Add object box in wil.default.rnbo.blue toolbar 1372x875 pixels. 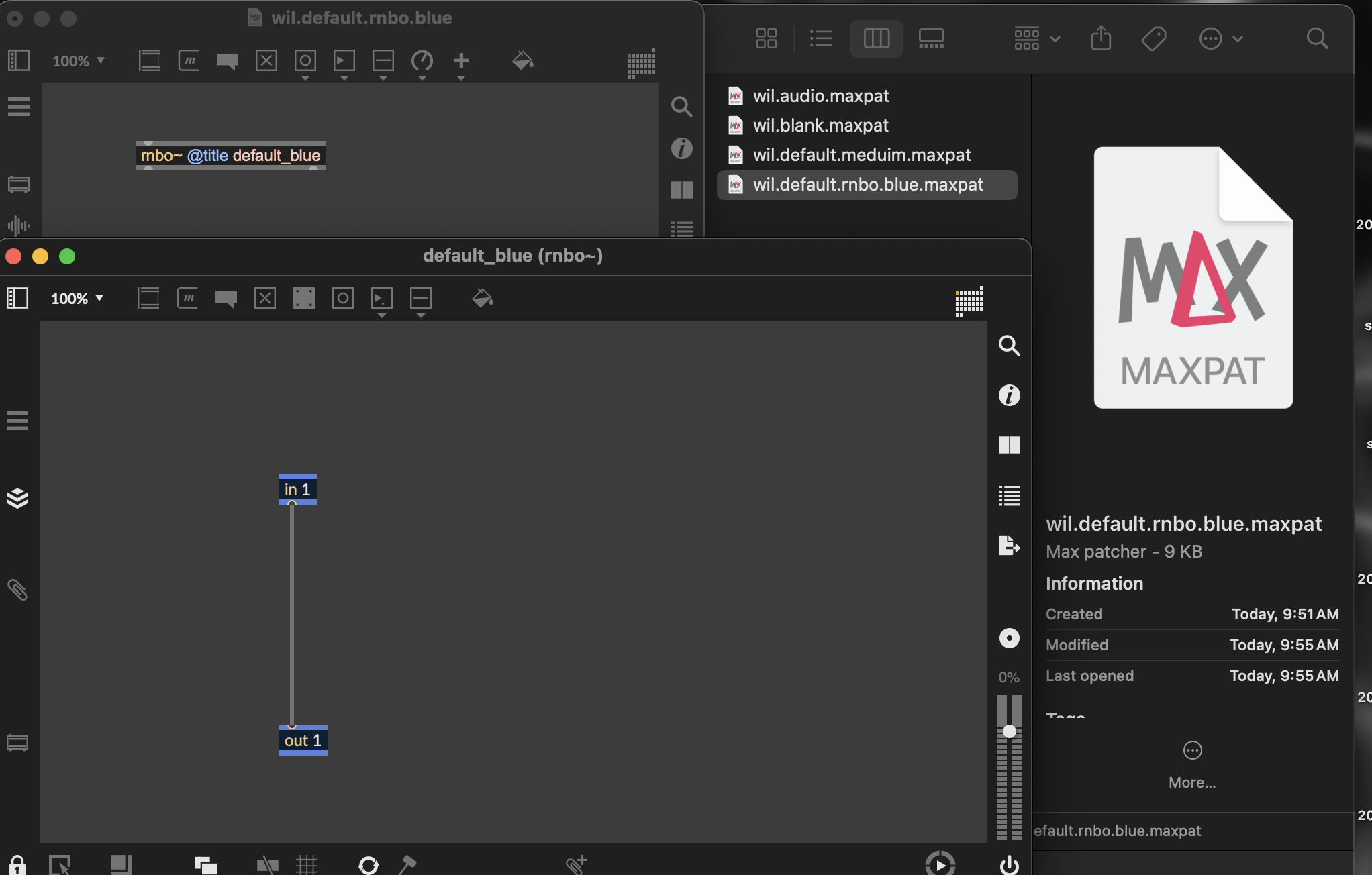tap(150, 60)
